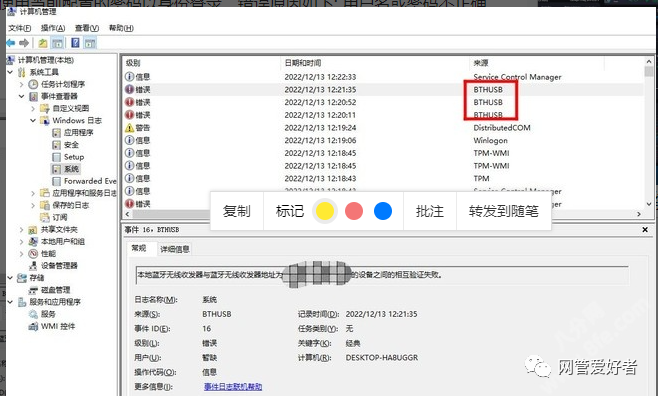This screenshot has width=658, height=396.
Task: Open the 帮助(H) menu
Action: [x=121, y=28]
